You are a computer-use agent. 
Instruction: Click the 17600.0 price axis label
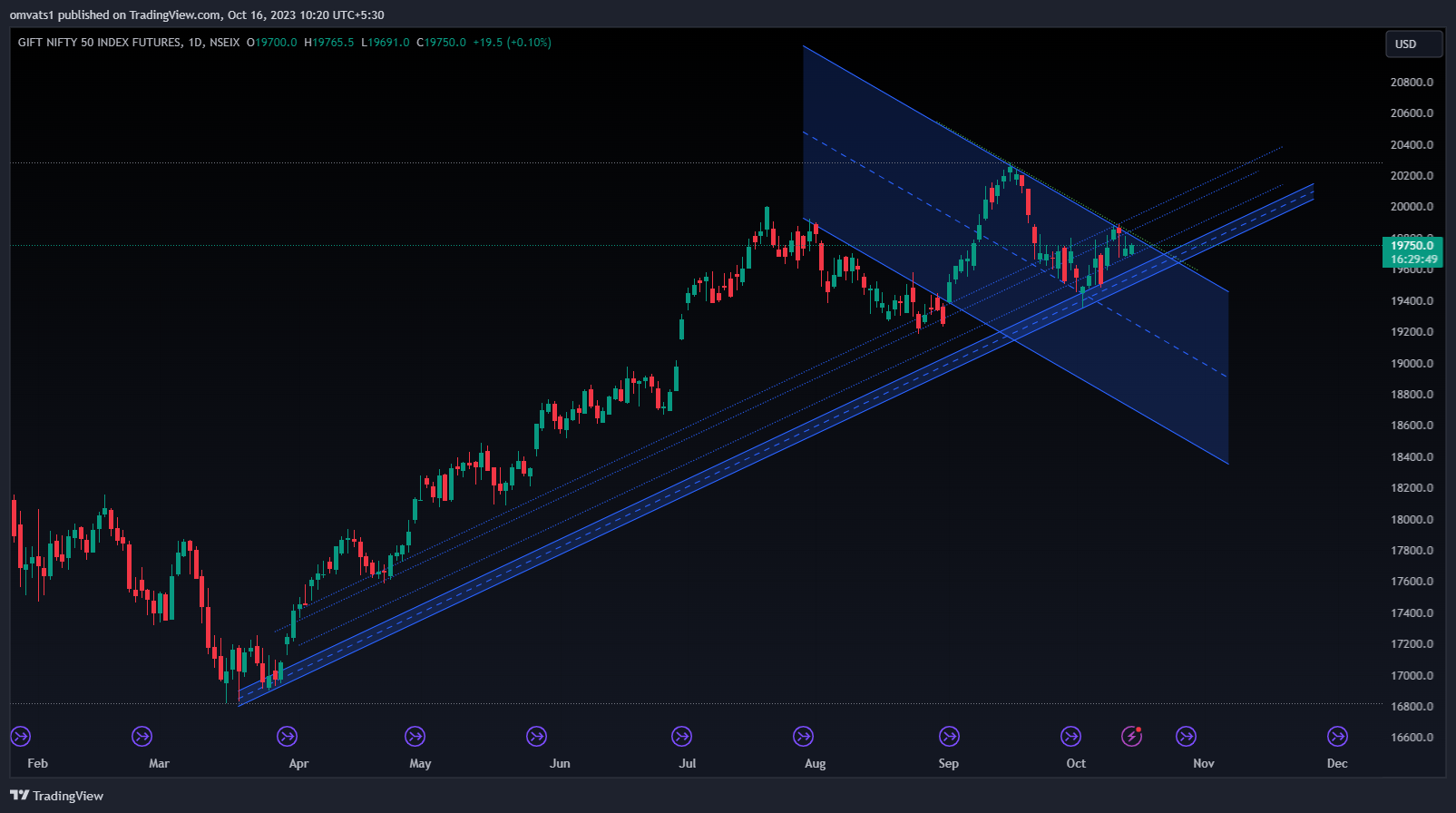pos(1412,582)
